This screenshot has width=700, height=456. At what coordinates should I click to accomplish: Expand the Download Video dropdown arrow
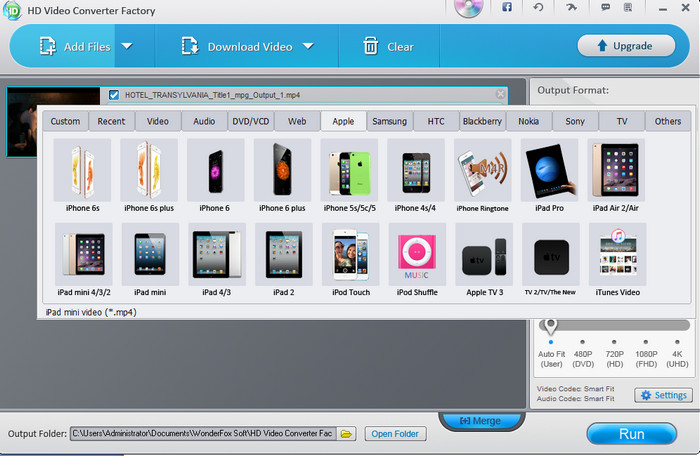[x=308, y=46]
